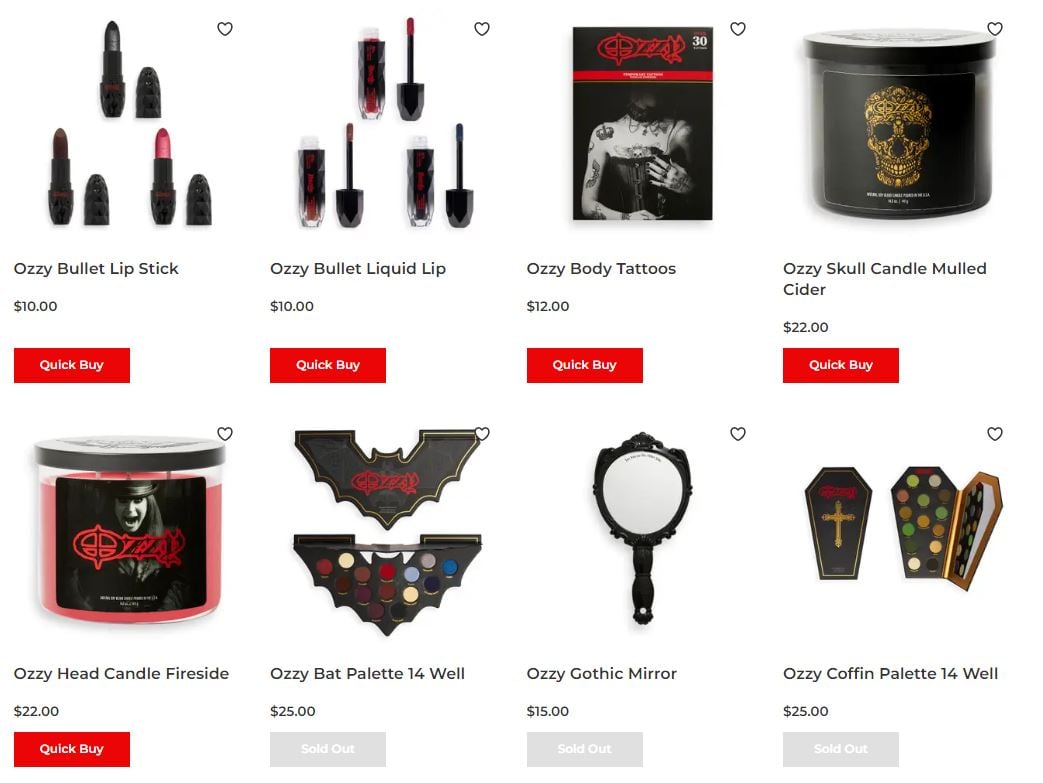The image size is (1043, 783).
Task: Wishlist heart for Ozzy Head Candle Fireside
Action: tap(225, 434)
